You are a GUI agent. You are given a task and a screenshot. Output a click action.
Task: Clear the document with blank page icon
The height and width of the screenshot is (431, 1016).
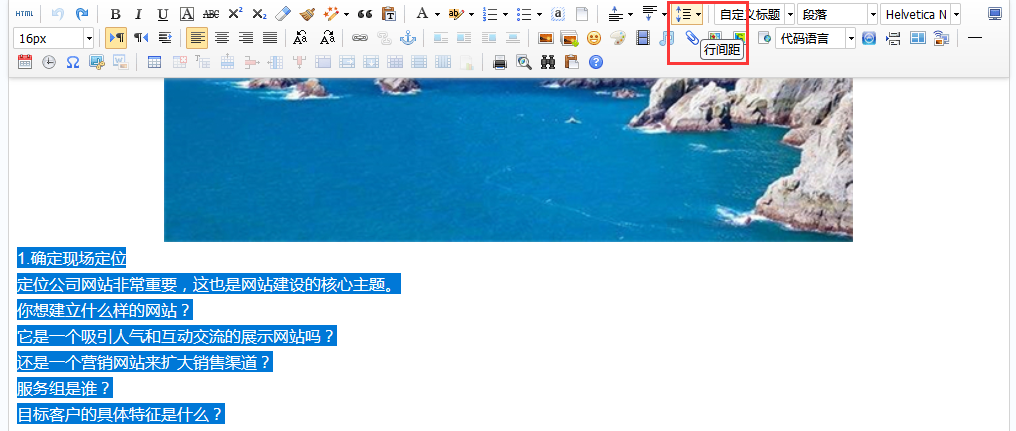[583, 14]
